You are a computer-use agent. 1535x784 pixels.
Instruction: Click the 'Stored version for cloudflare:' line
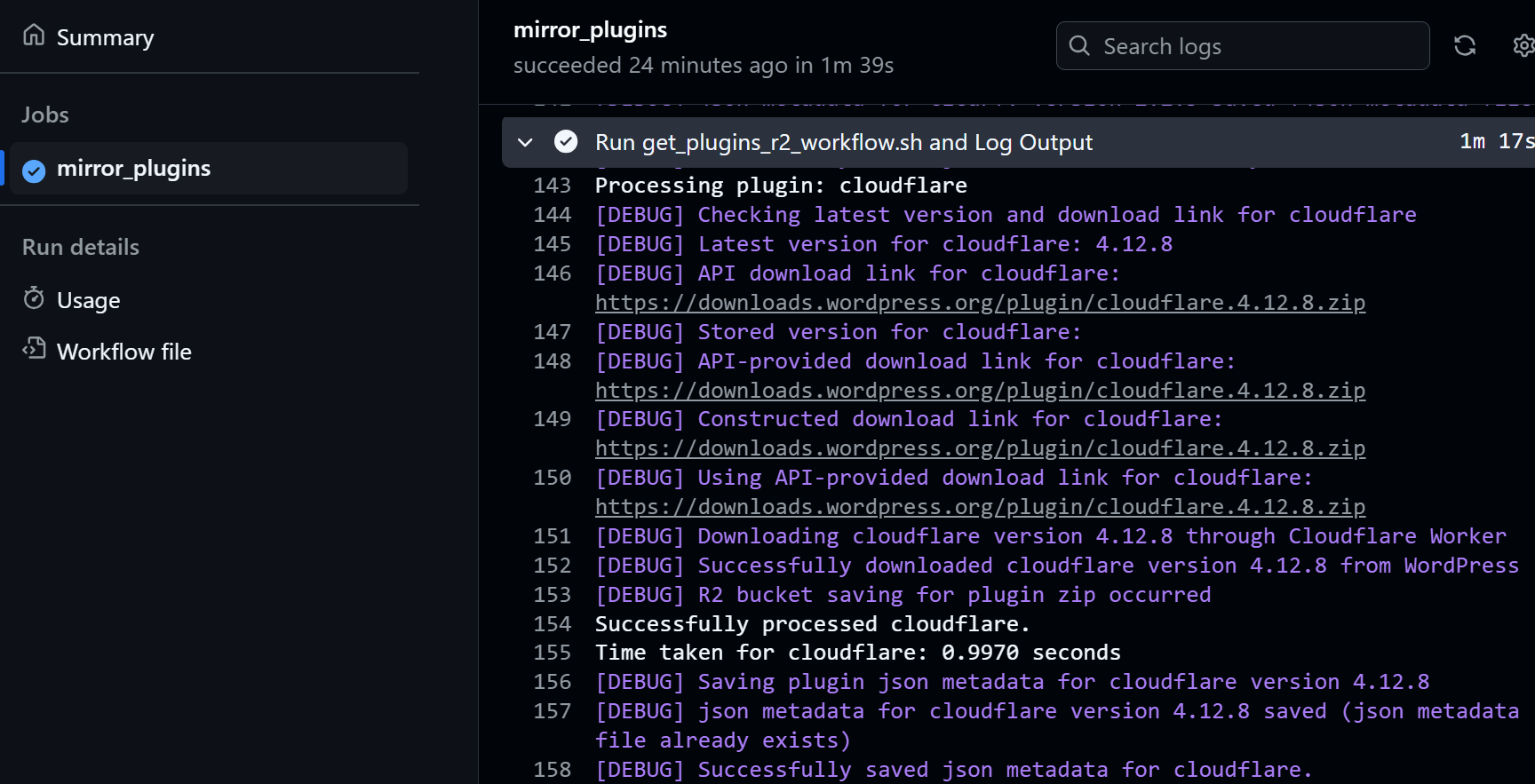pyautogui.click(x=839, y=332)
